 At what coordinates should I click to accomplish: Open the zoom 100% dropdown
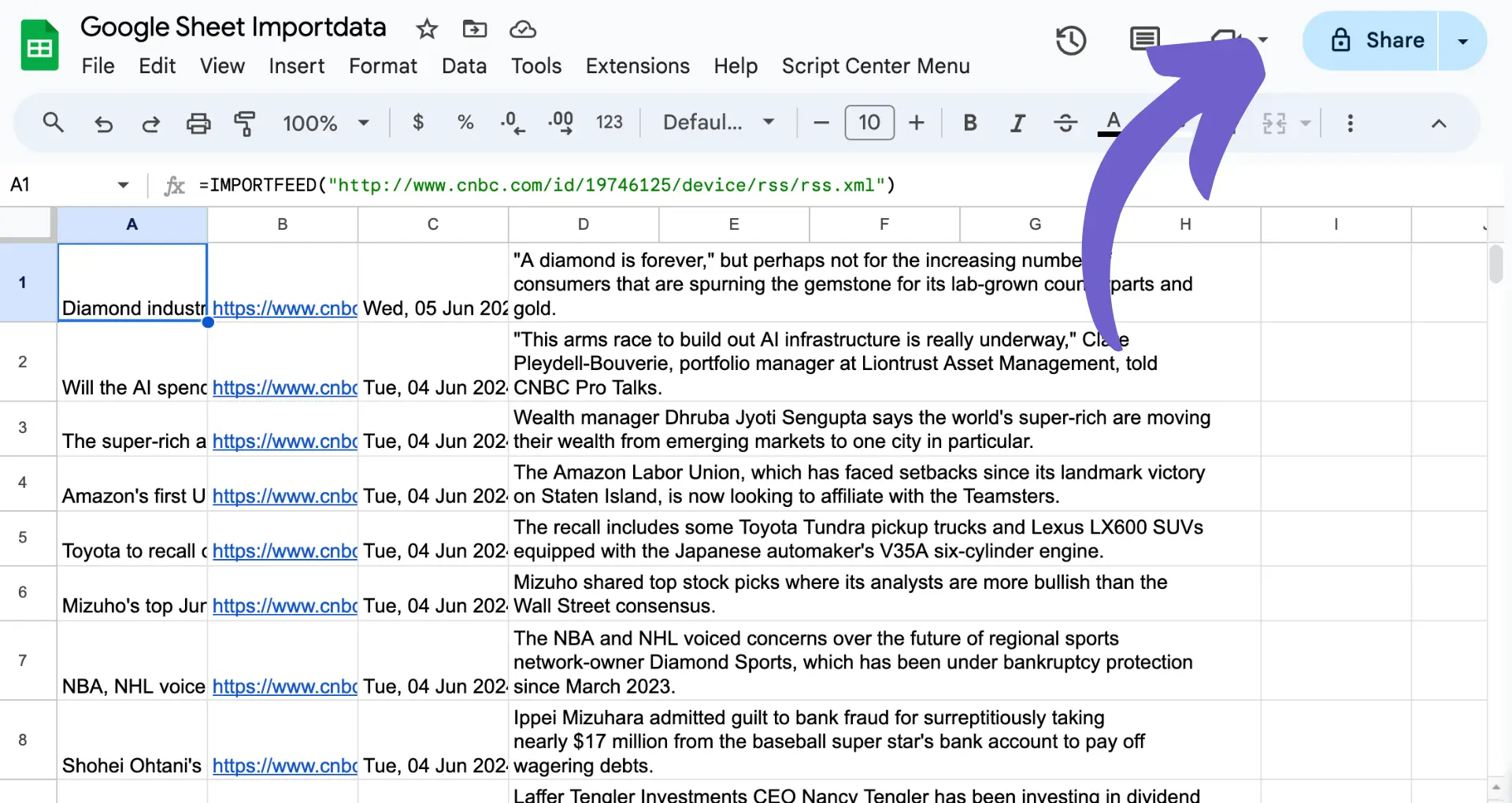pos(325,123)
